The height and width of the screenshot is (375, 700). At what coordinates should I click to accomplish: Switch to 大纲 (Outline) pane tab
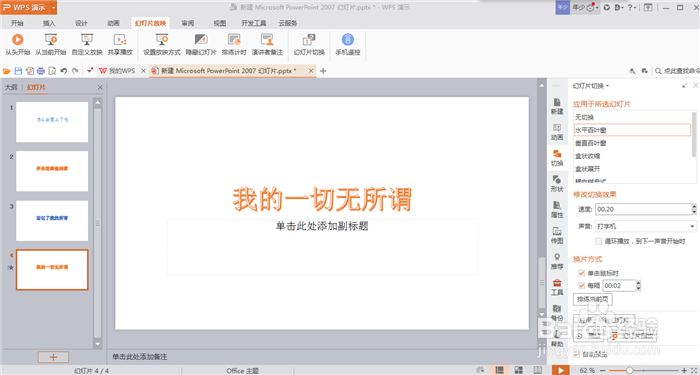(x=11, y=88)
